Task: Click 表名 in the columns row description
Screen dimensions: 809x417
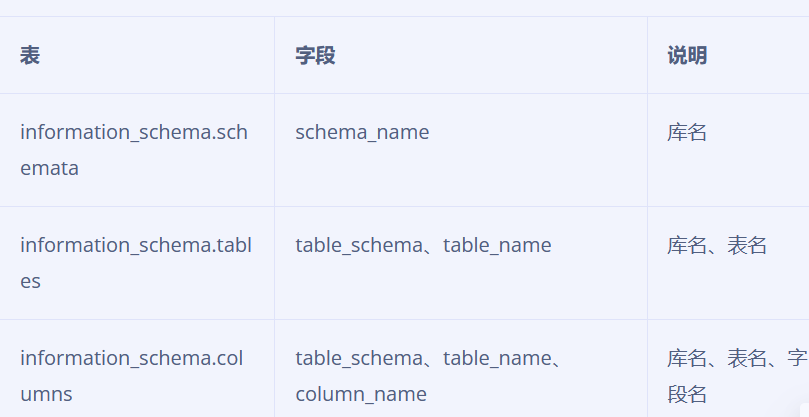Action: click(747, 359)
